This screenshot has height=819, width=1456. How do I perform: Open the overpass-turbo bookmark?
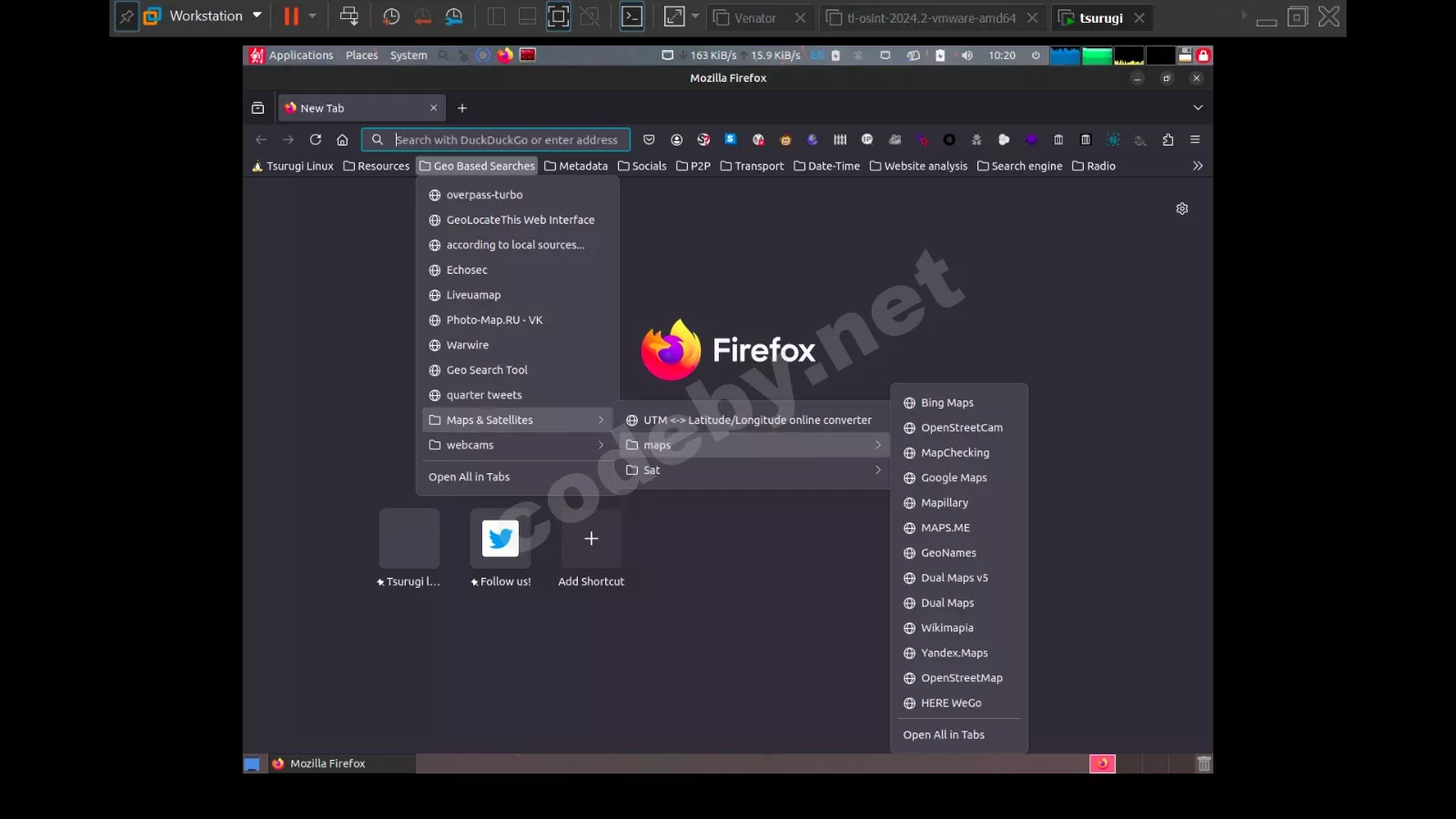pyautogui.click(x=484, y=195)
